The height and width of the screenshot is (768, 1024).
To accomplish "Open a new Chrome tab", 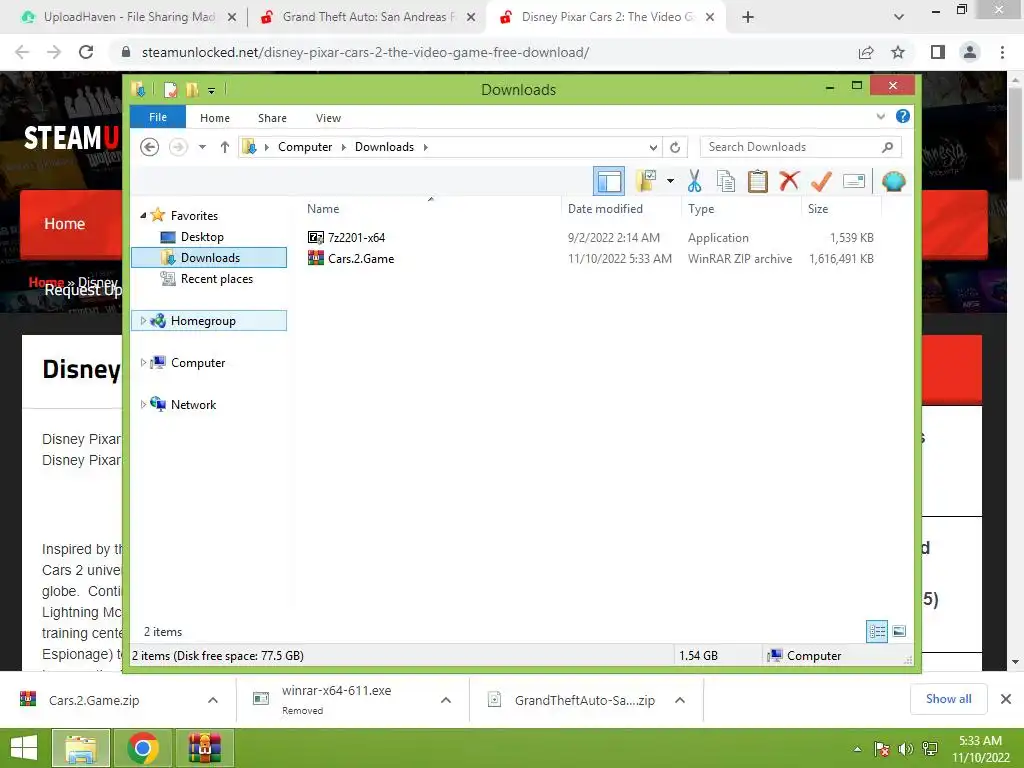I will pyautogui.click(x=748, y=17).
